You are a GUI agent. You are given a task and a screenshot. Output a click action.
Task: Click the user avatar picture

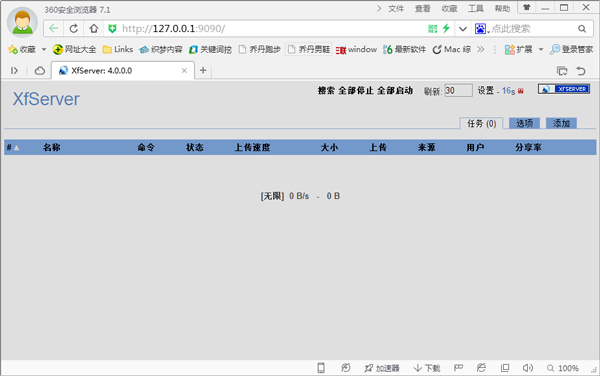pyautogui.click(x=22, y=22)
